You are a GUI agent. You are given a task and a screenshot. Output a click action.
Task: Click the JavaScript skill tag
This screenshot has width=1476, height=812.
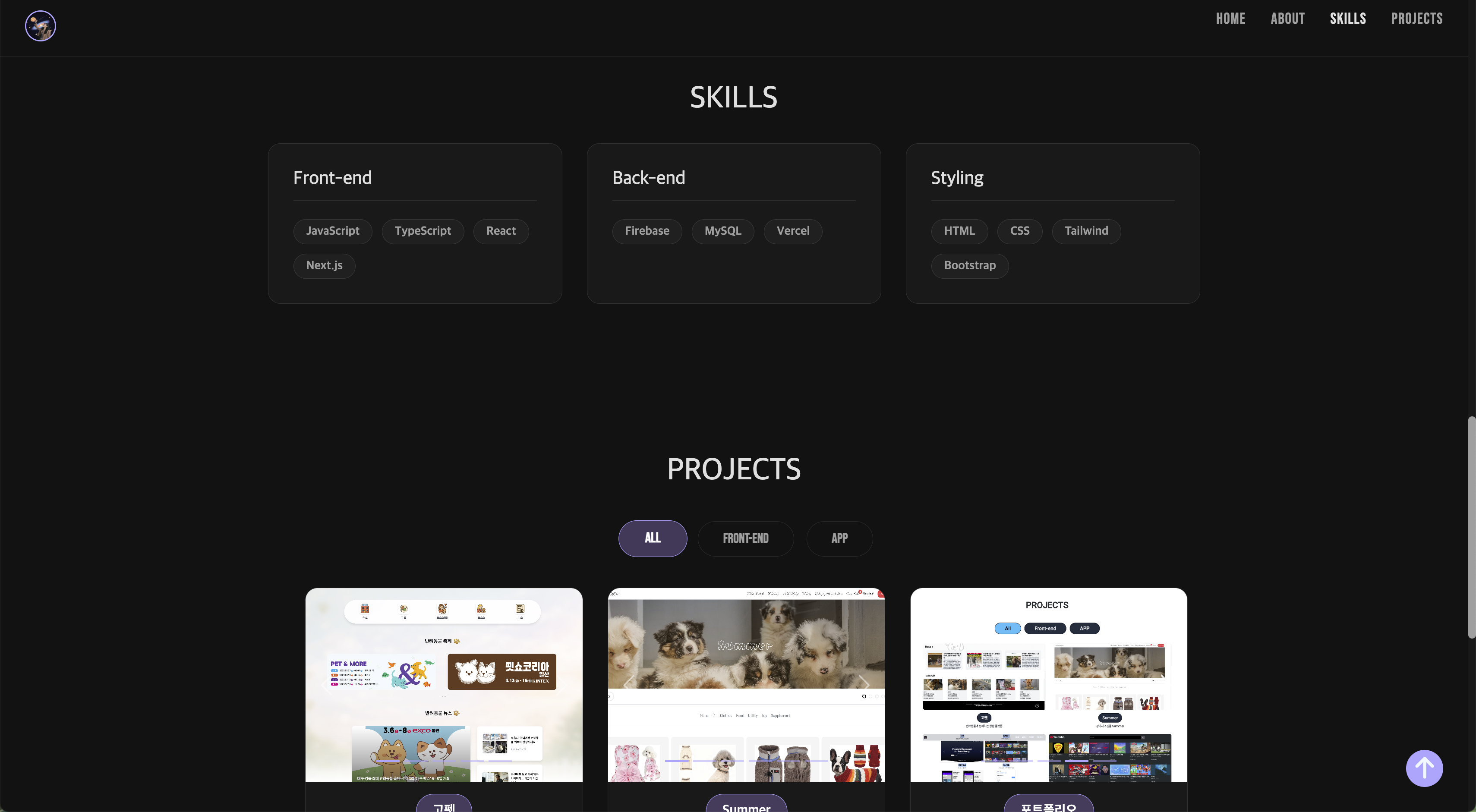pyautogui.click(x=332, y=231)
